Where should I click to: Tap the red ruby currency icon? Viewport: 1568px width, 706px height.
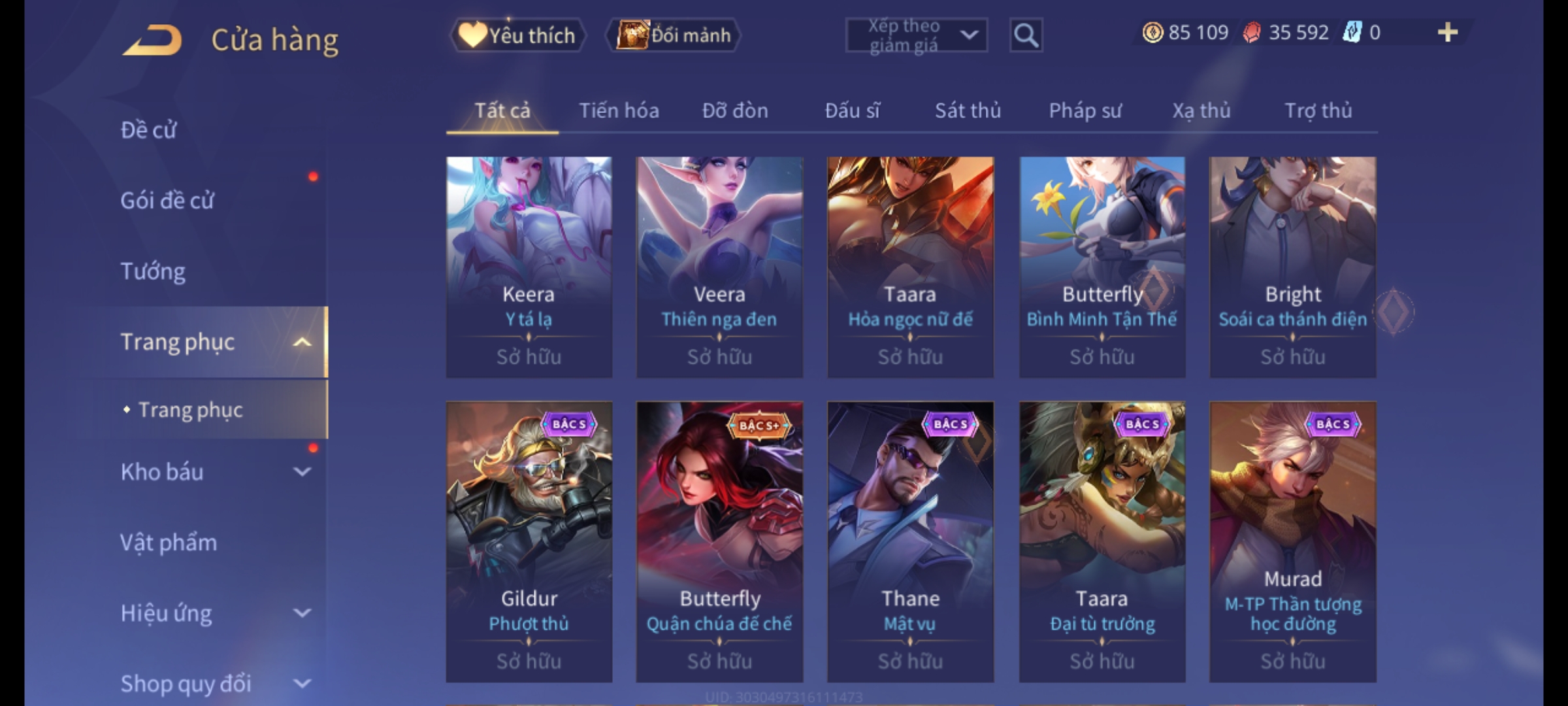1252,33
